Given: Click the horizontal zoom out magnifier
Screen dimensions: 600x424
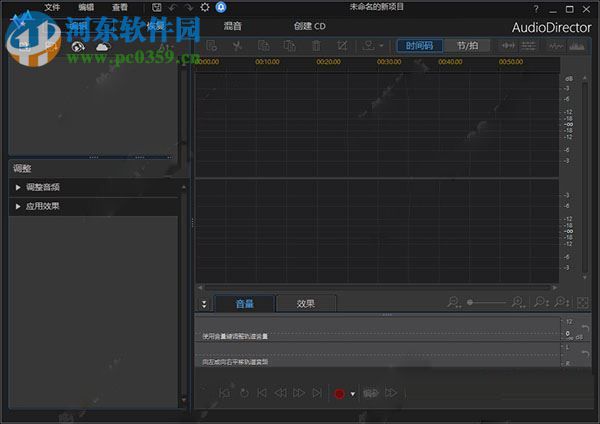Looking at the screenshot, I should tap(454, 302).
